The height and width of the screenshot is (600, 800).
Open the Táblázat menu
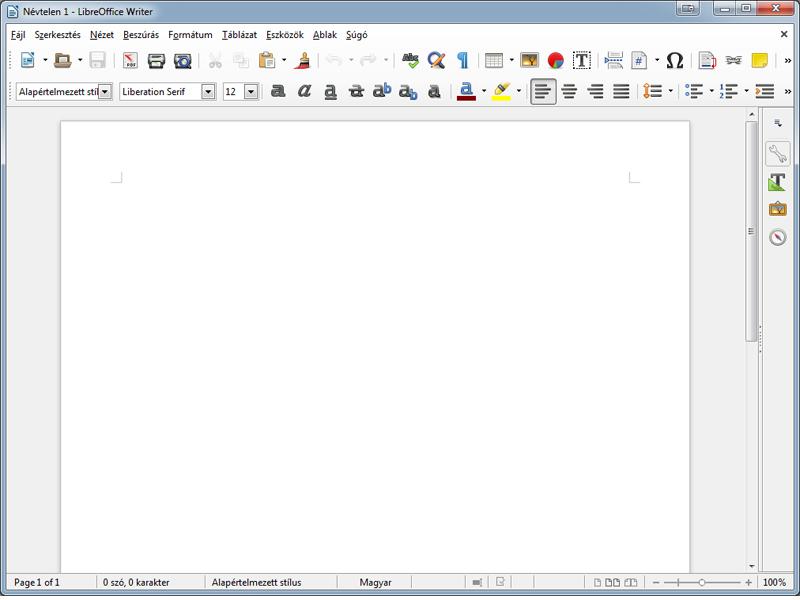[239, 35]
